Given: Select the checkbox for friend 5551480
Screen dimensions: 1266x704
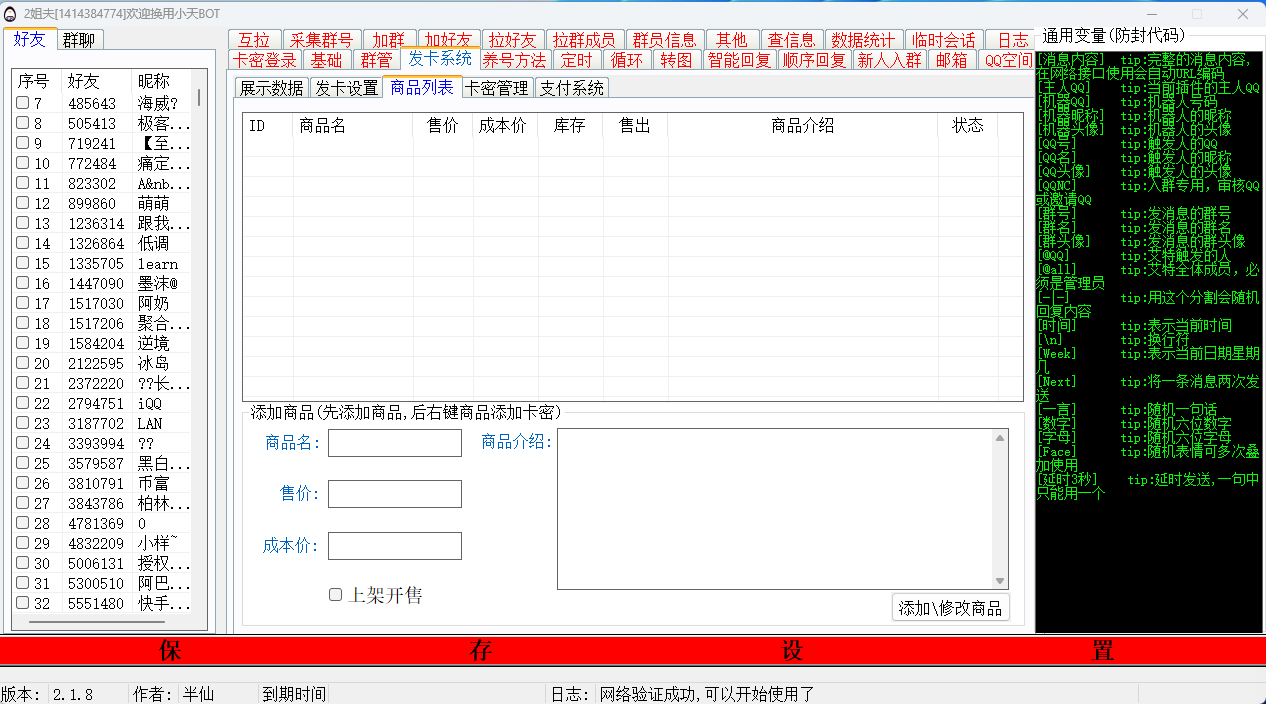Looking at the screenshot, I should 22,603.
